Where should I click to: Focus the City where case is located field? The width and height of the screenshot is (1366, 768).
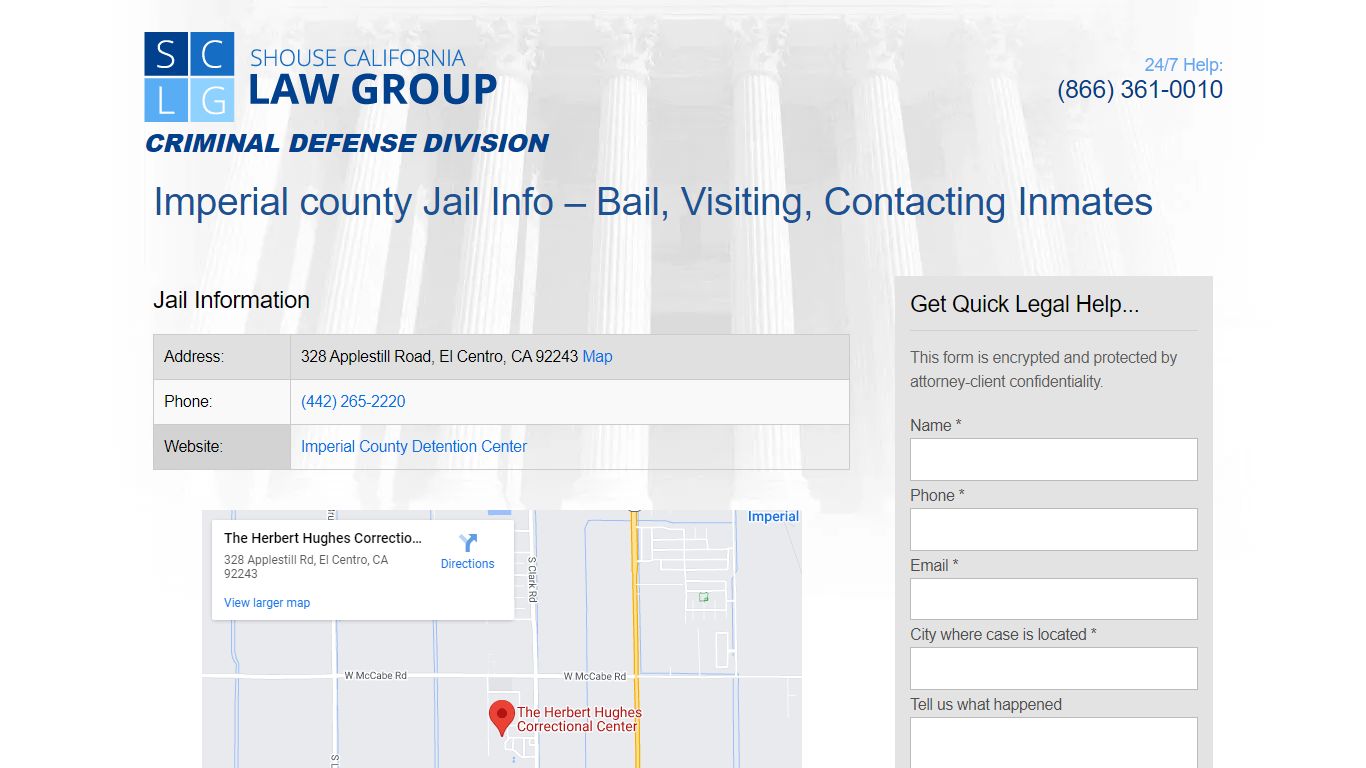(1053, 668)
